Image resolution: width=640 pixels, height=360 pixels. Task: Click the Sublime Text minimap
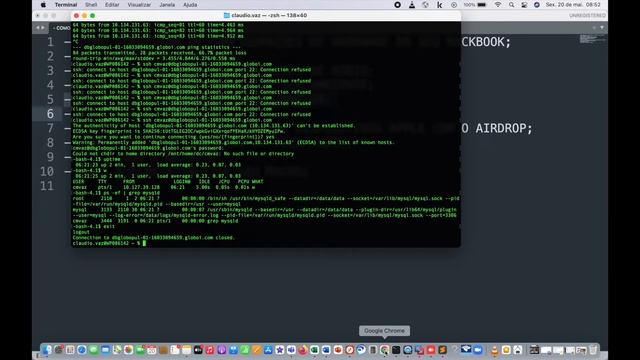593,39
